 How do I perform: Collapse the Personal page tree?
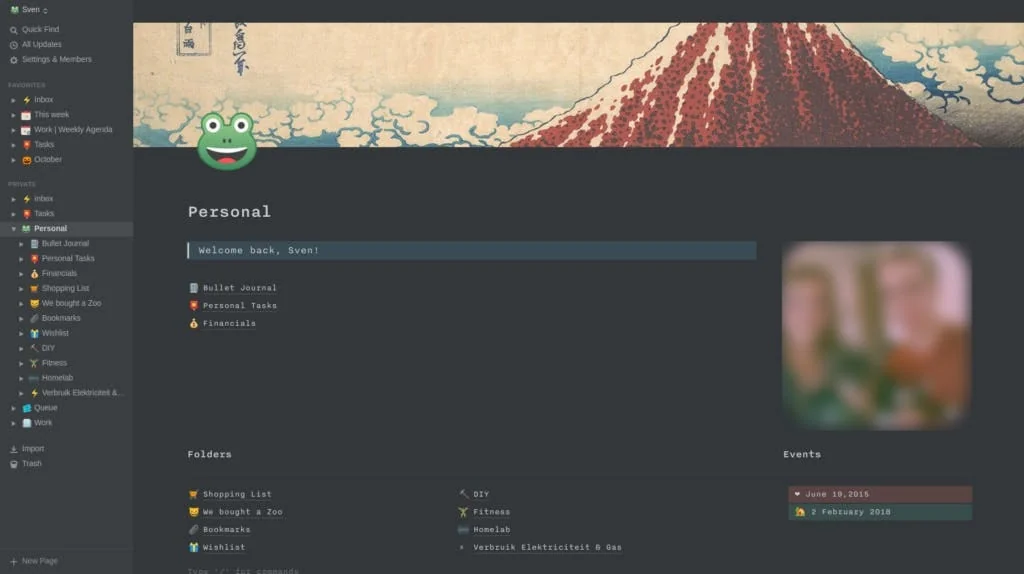click(x=13, y=229)
